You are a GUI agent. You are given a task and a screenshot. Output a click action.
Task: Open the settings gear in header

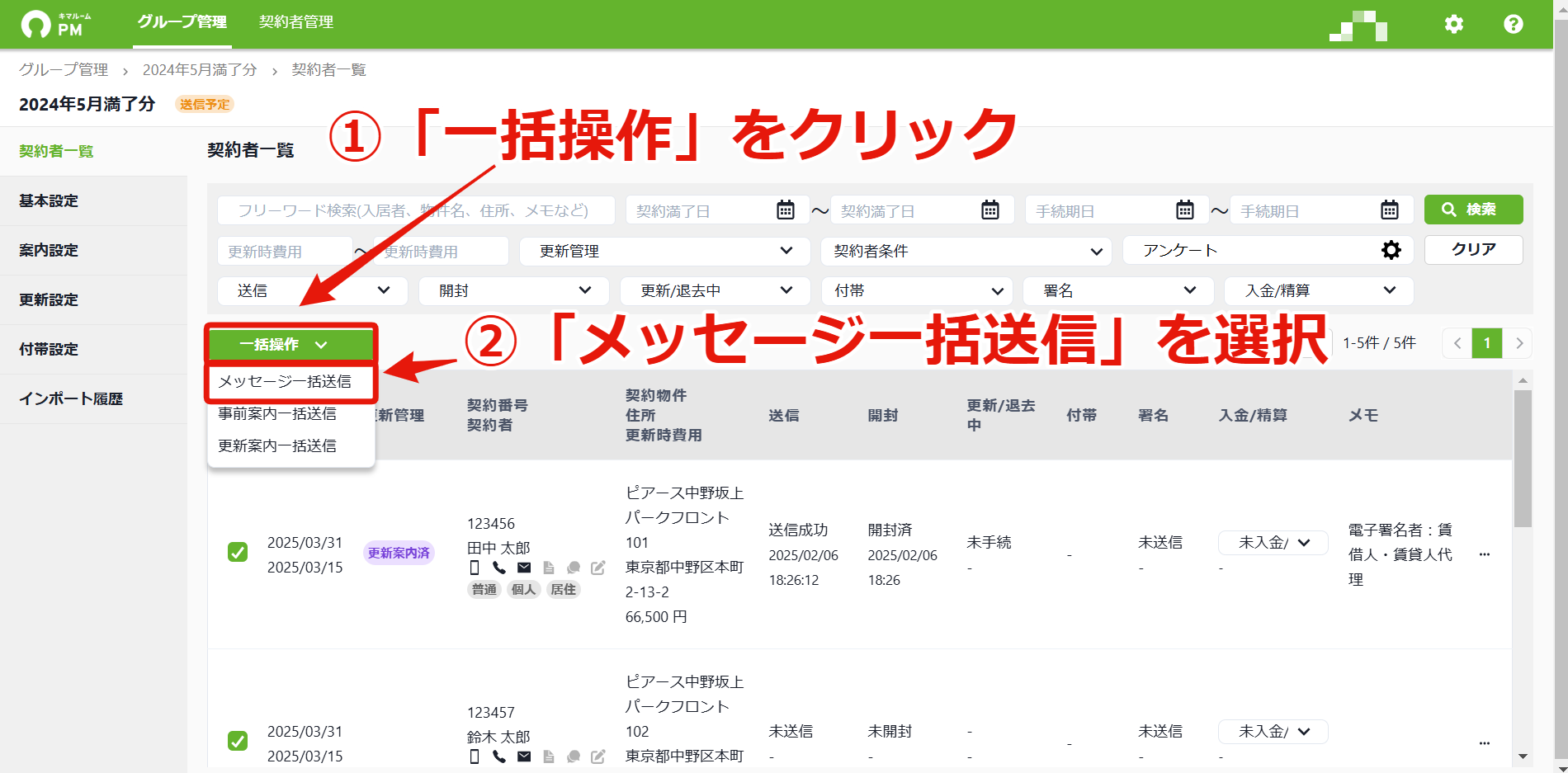tap(1454, 24)
